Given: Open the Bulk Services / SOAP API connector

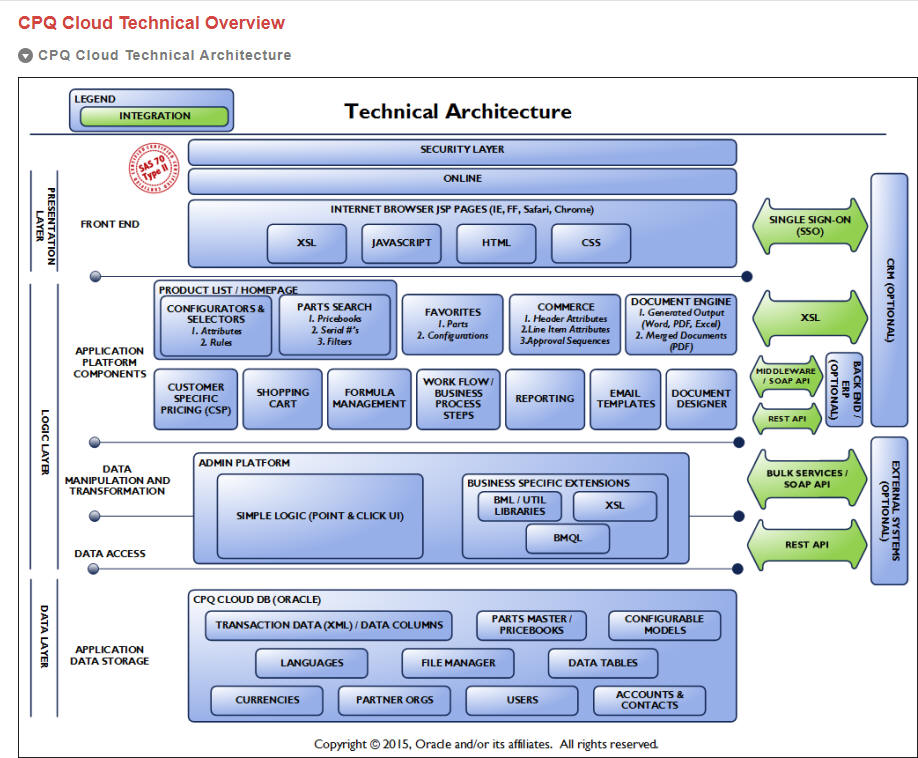Looking at the screenshot, I should 808,478.
